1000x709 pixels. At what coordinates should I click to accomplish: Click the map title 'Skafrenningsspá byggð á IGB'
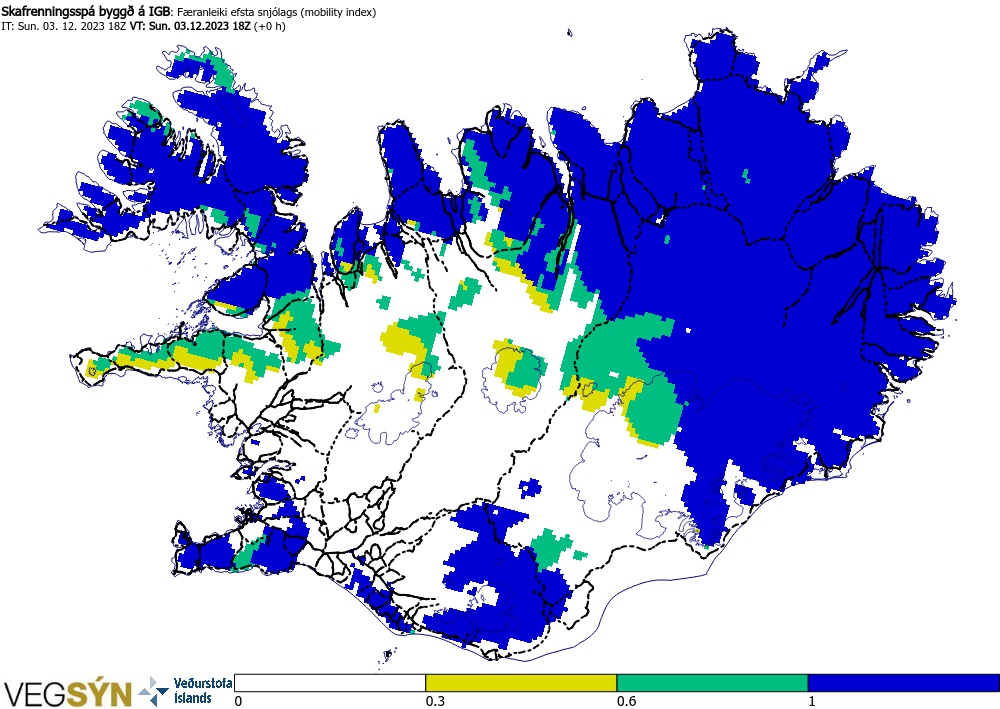click(x=85, y=11)
